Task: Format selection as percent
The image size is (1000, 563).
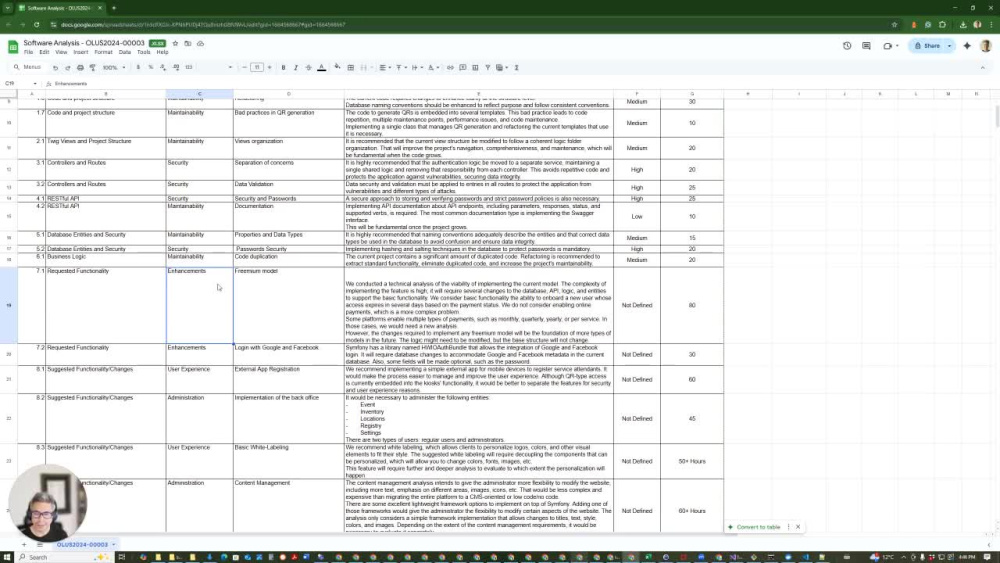Action: (151, 68)
